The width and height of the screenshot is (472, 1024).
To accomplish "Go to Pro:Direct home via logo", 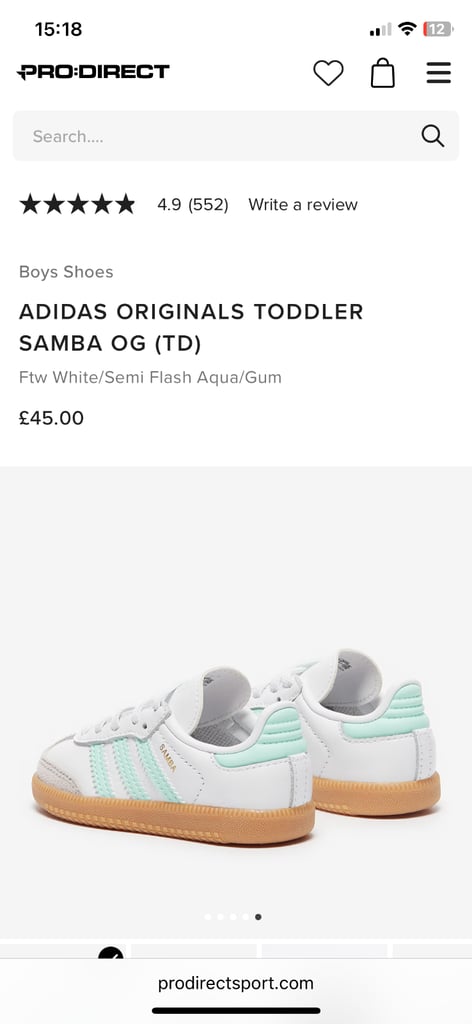I will (x=93, y=72).
